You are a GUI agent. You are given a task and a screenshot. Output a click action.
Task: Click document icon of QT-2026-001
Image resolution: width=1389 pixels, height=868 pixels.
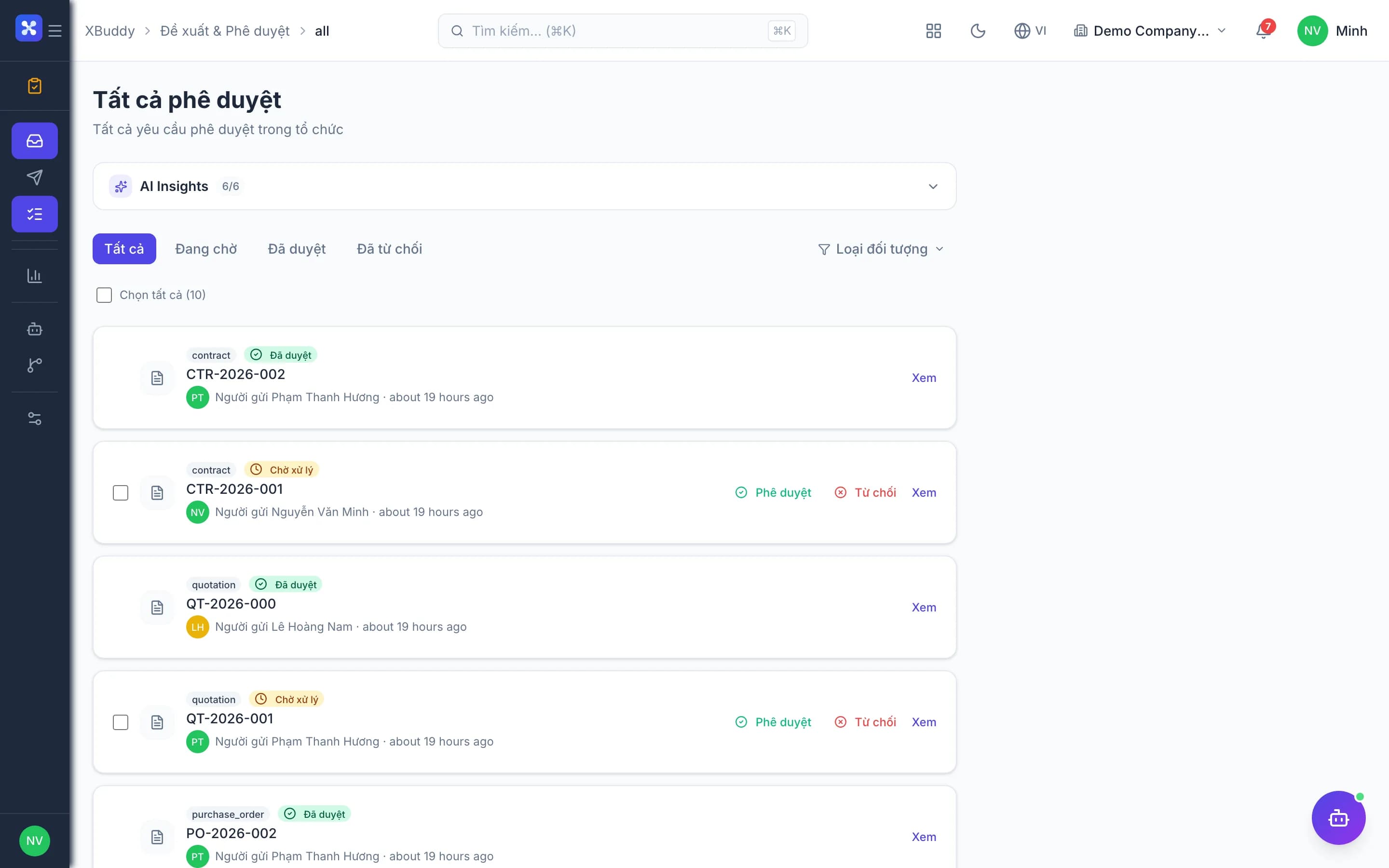(157, 722)
